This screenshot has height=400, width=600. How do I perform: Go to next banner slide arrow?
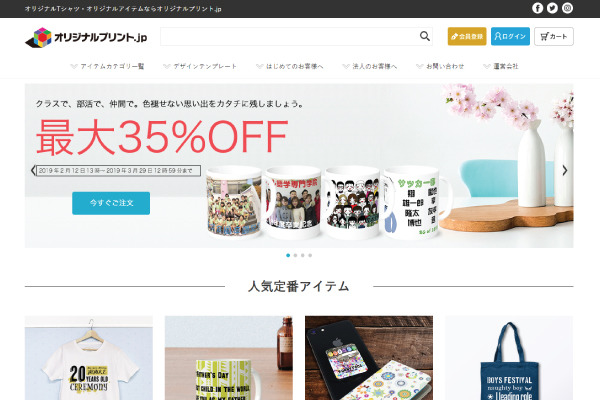tap(565, 171)
